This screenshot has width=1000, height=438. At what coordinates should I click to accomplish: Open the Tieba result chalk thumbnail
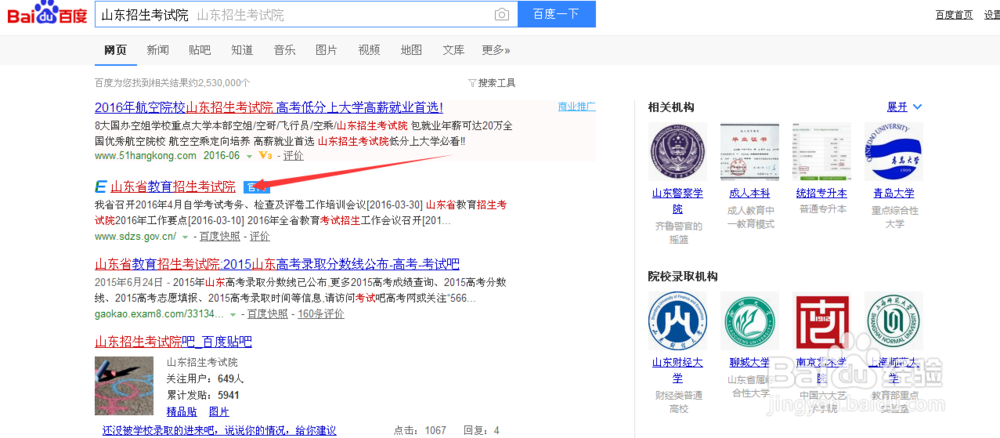point(124,387)
